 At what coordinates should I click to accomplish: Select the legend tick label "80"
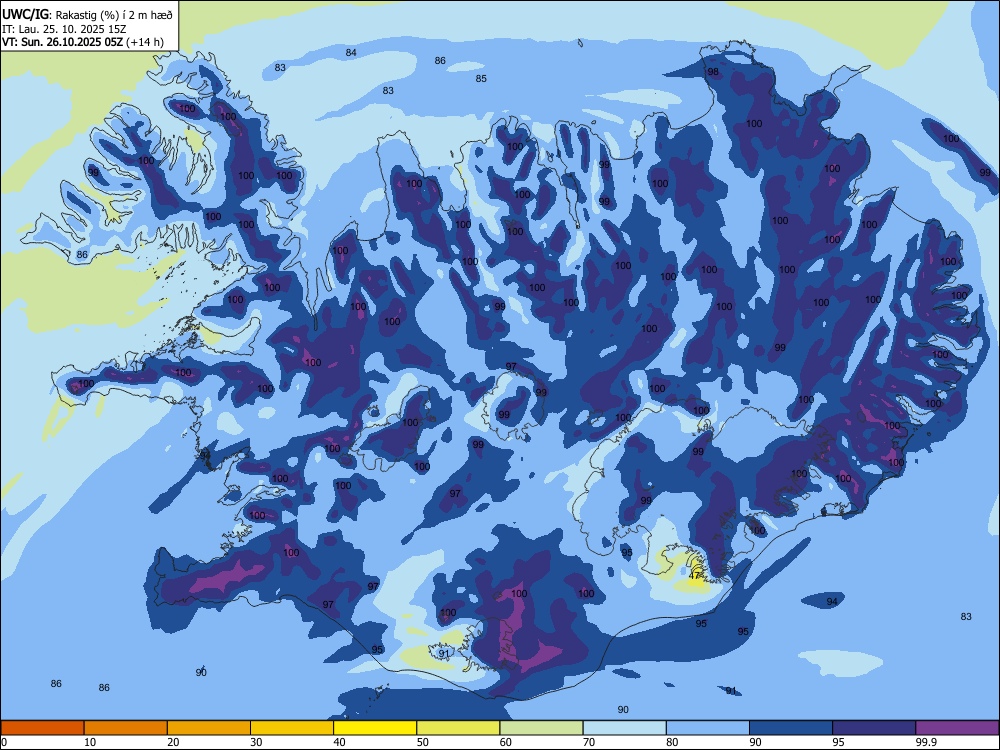672,742
